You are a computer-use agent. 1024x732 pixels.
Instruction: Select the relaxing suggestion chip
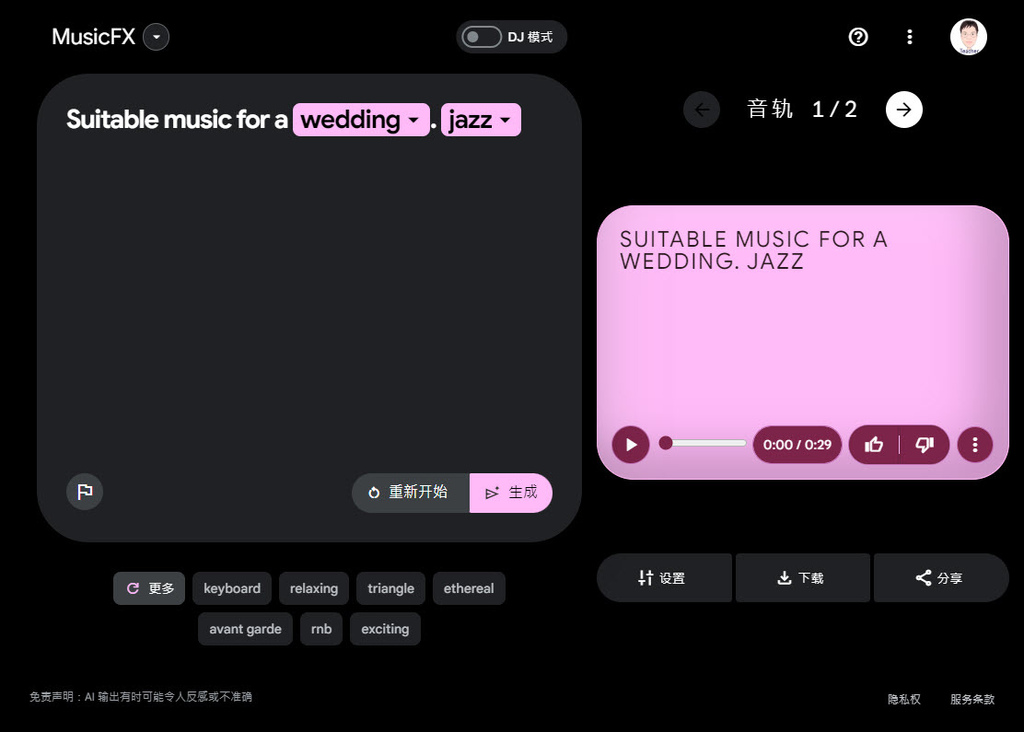(x=313, y=588)
